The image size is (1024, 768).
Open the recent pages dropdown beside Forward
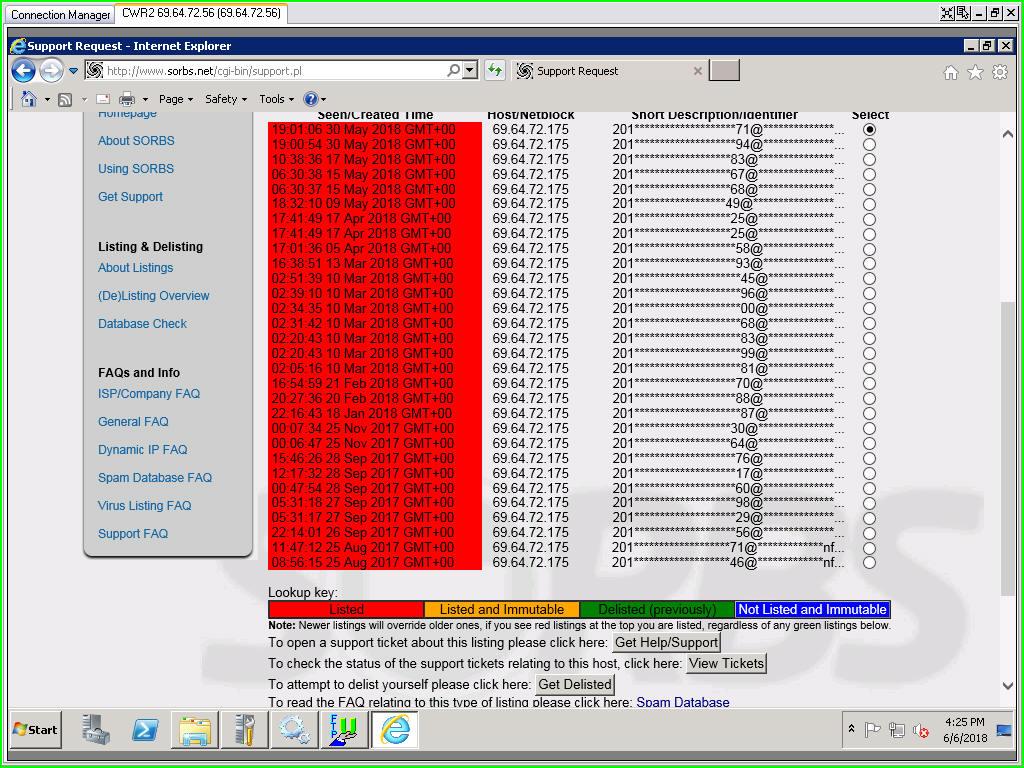point(73,71)
